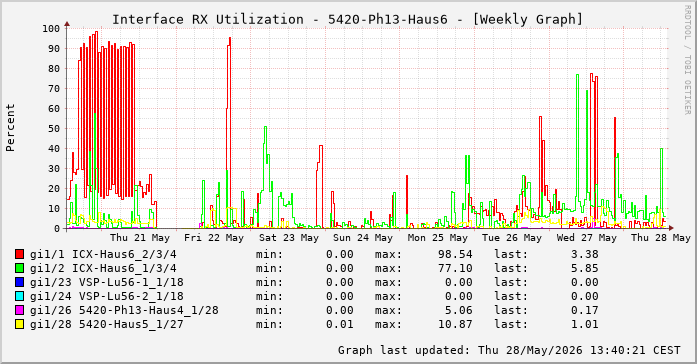The width and height of the screenshot is (697, 364).
Task: Click the Graph last updated timestamp
Action: (509, 350)
